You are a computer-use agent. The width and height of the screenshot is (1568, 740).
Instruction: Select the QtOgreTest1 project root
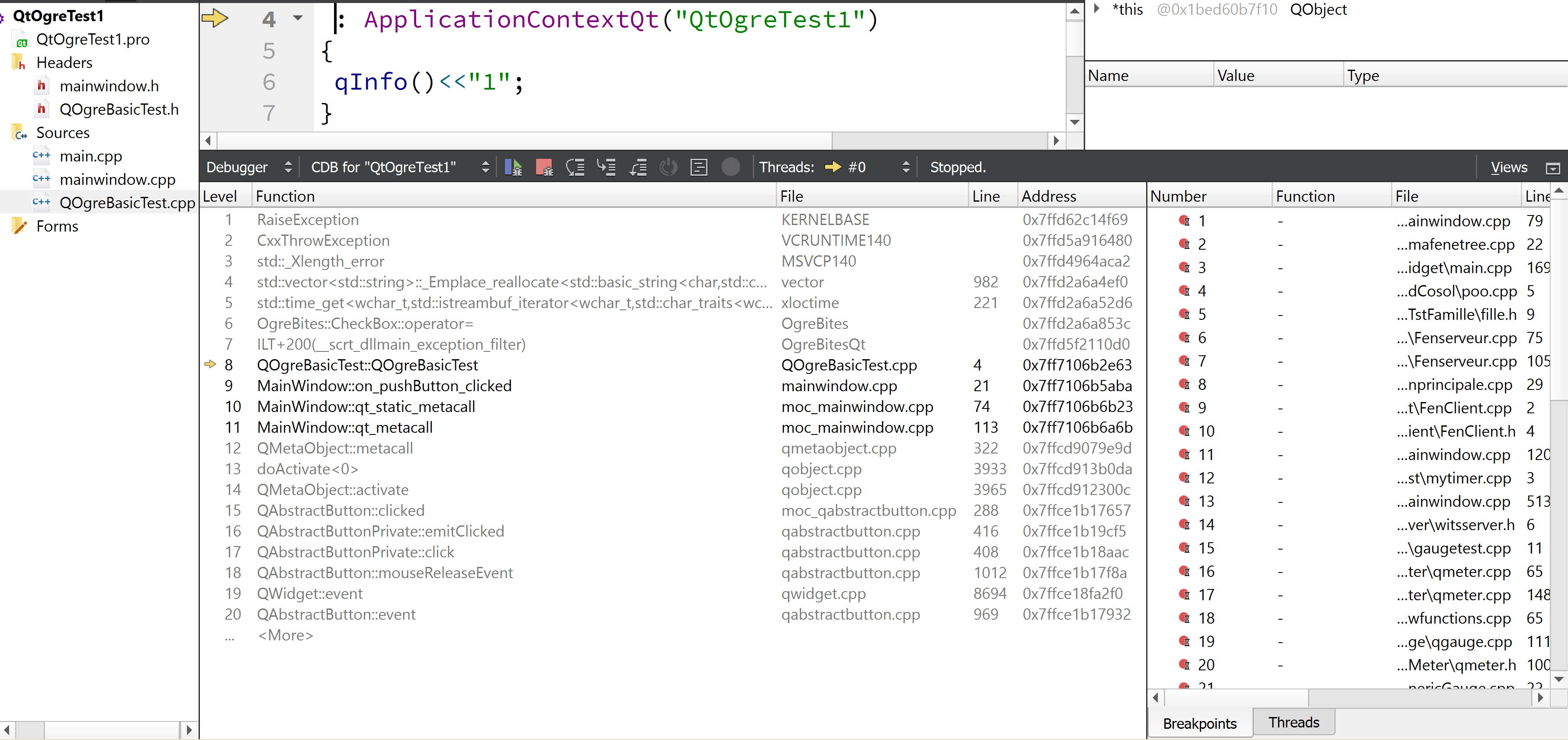pyautogui.click(x=58, y=16)
